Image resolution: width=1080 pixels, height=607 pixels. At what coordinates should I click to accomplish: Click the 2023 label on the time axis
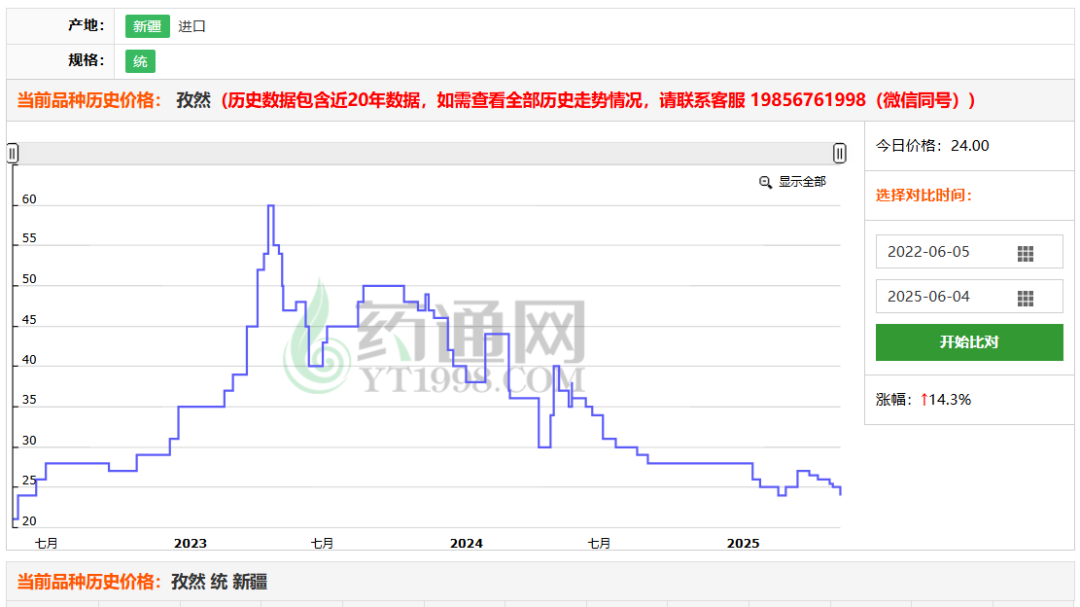pyautogui.click(x=190, y=544)
